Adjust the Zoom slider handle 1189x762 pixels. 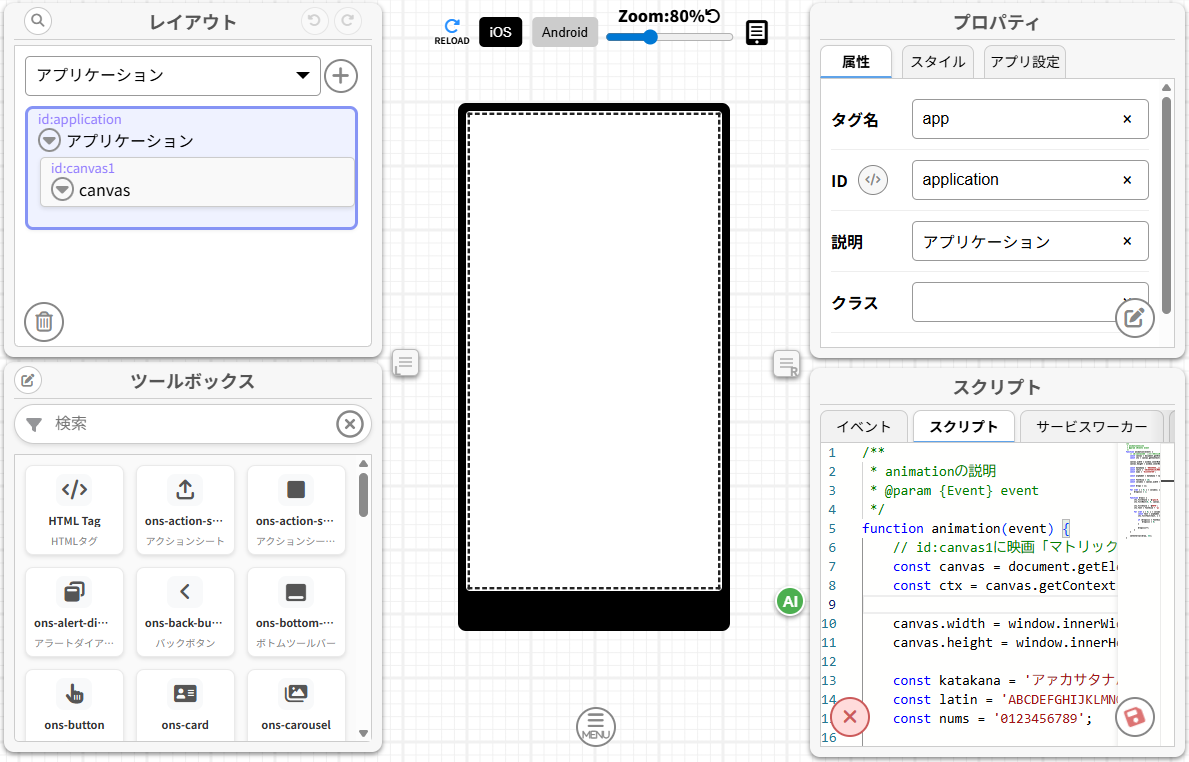[650, 37]
